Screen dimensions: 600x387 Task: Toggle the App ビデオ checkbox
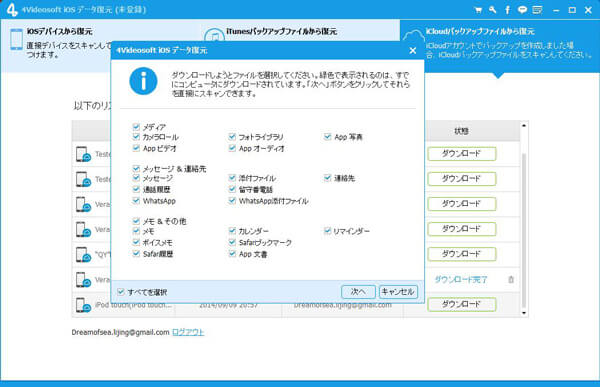[136, 148]
